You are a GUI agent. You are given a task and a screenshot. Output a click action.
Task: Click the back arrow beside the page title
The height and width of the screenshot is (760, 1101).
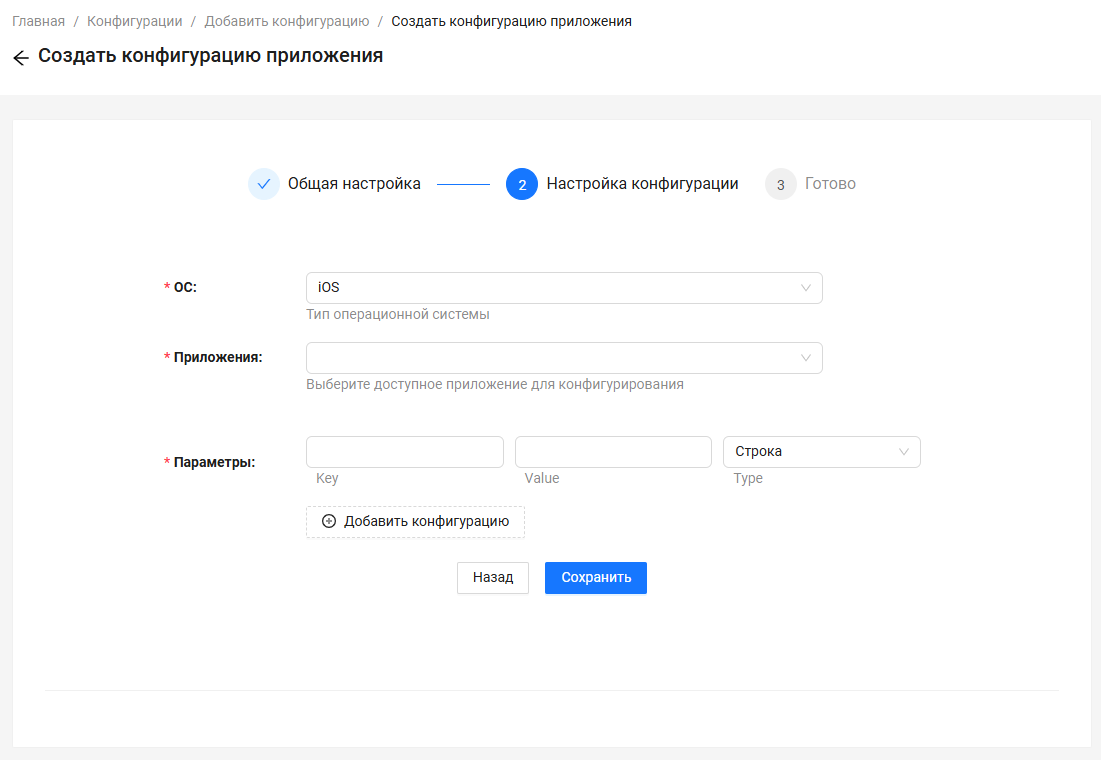20,58
